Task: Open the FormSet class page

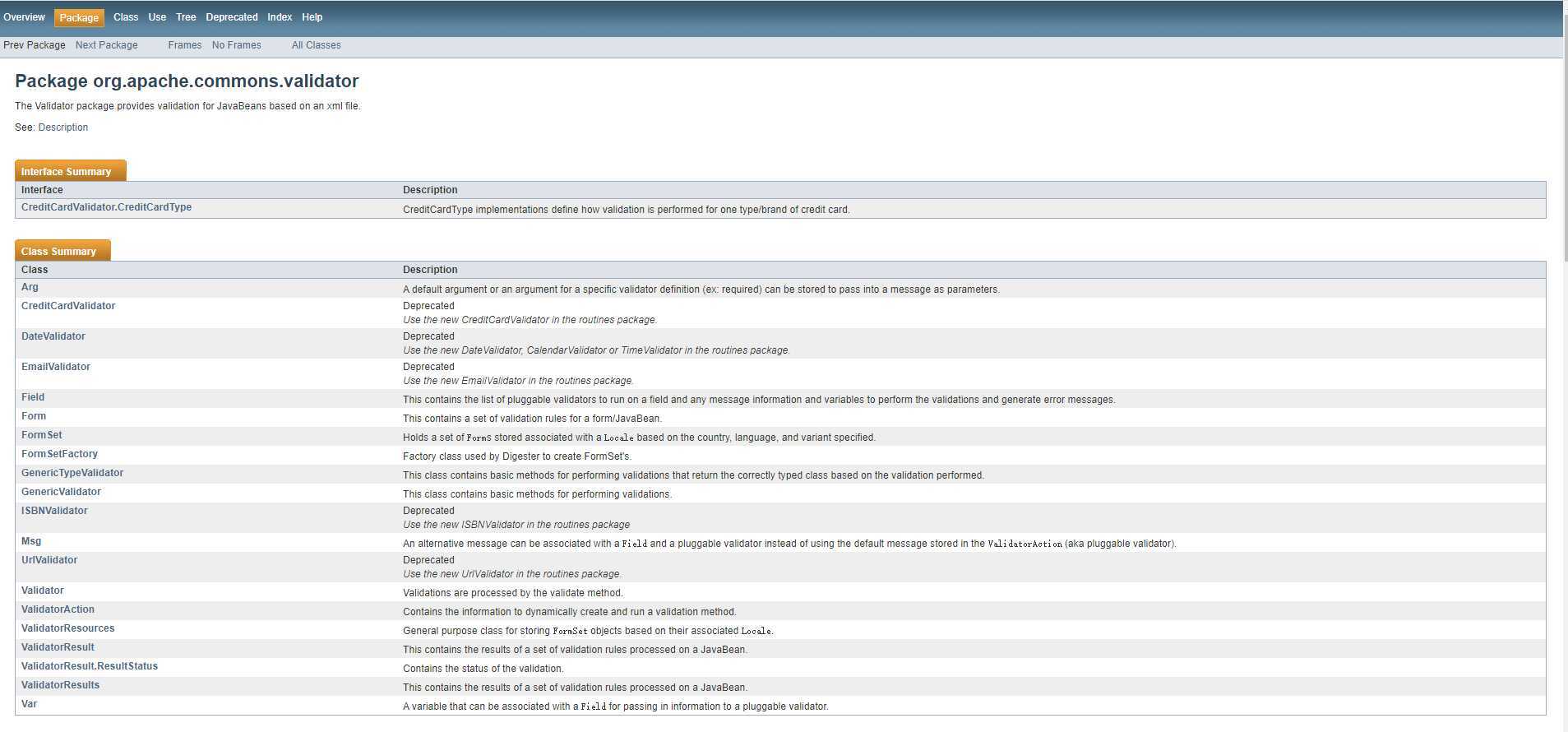Action: [42, 435]
